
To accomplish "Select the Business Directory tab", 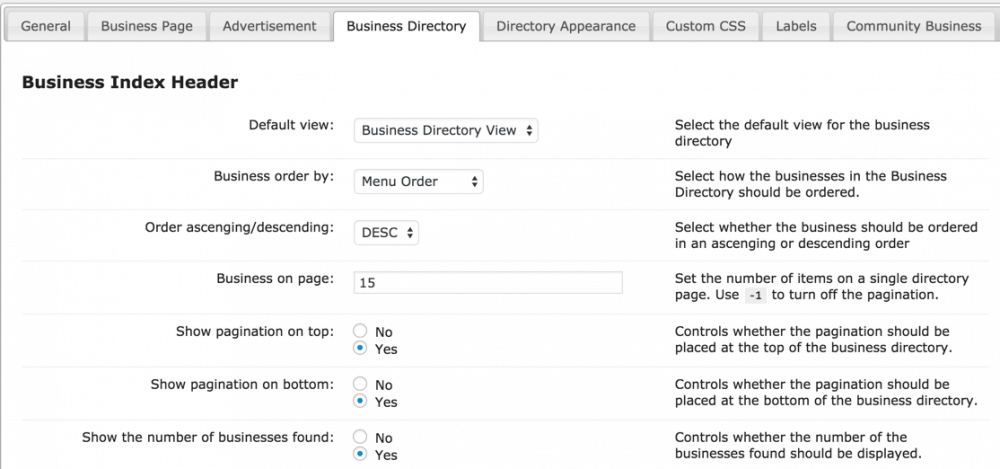I will [406, 26].
